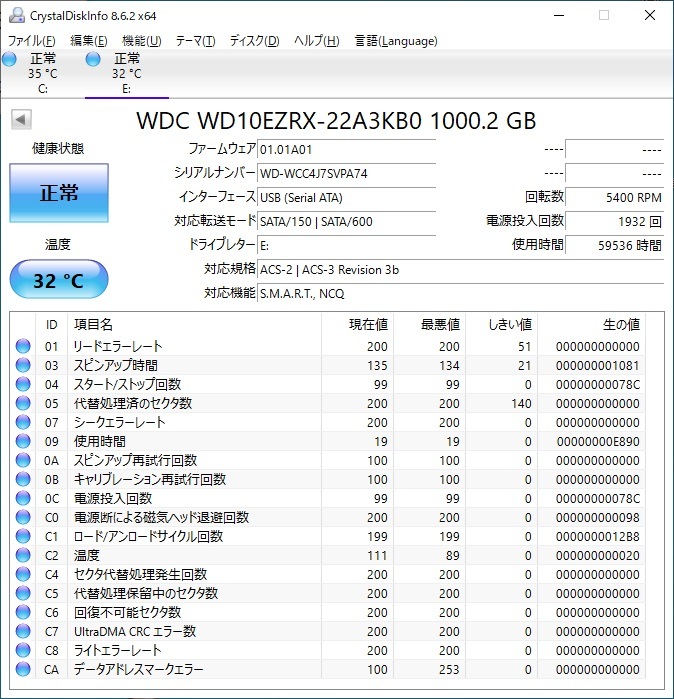Viewport: 674px width, 699px height.
Task: Open the 言語(Language) menu
Action: pos(396,41)
